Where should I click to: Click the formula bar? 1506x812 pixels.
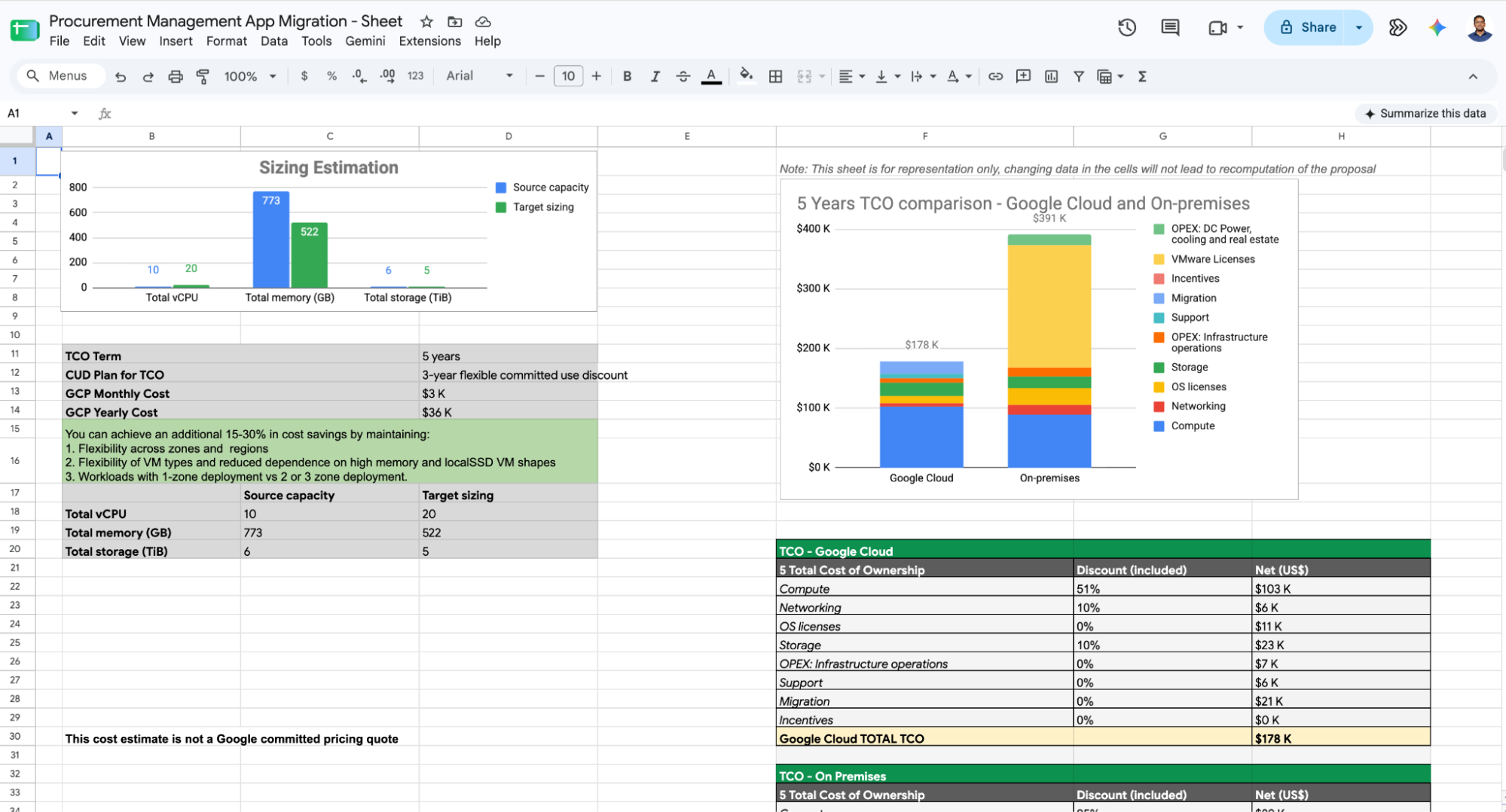[731, 114]
